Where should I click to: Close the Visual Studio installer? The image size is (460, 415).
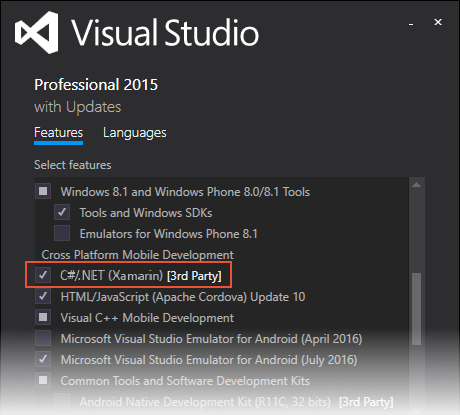438,22
